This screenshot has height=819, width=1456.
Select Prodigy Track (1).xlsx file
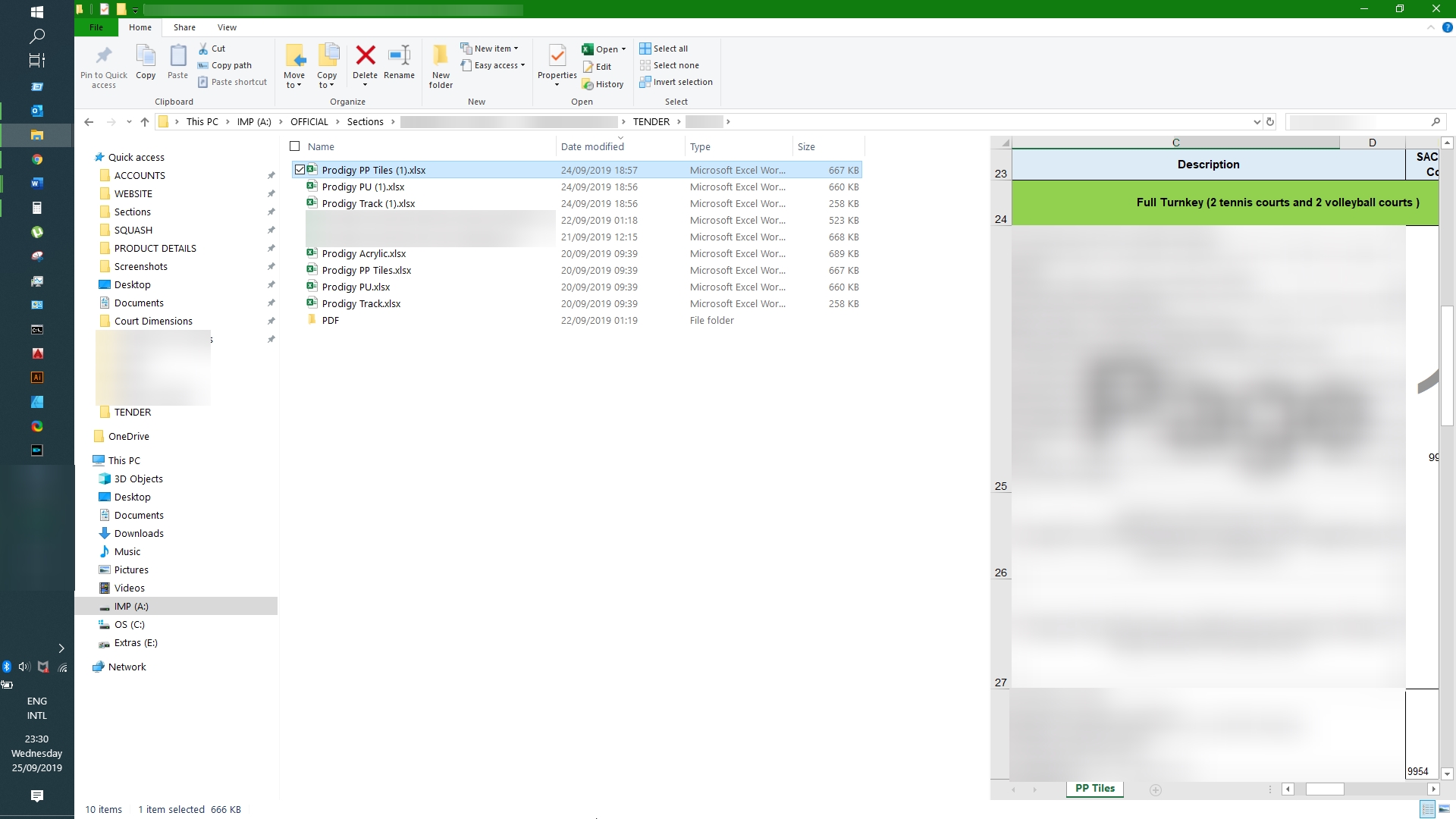click(369, 203)
